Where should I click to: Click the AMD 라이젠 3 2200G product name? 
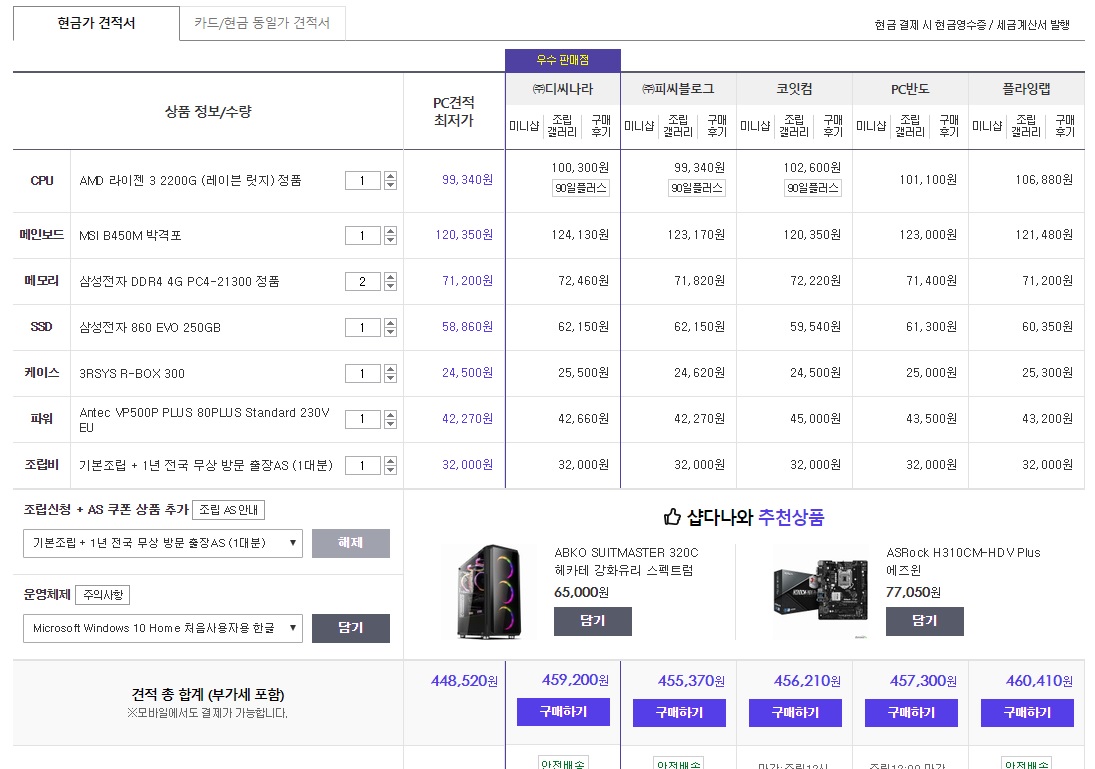point(191,181)
